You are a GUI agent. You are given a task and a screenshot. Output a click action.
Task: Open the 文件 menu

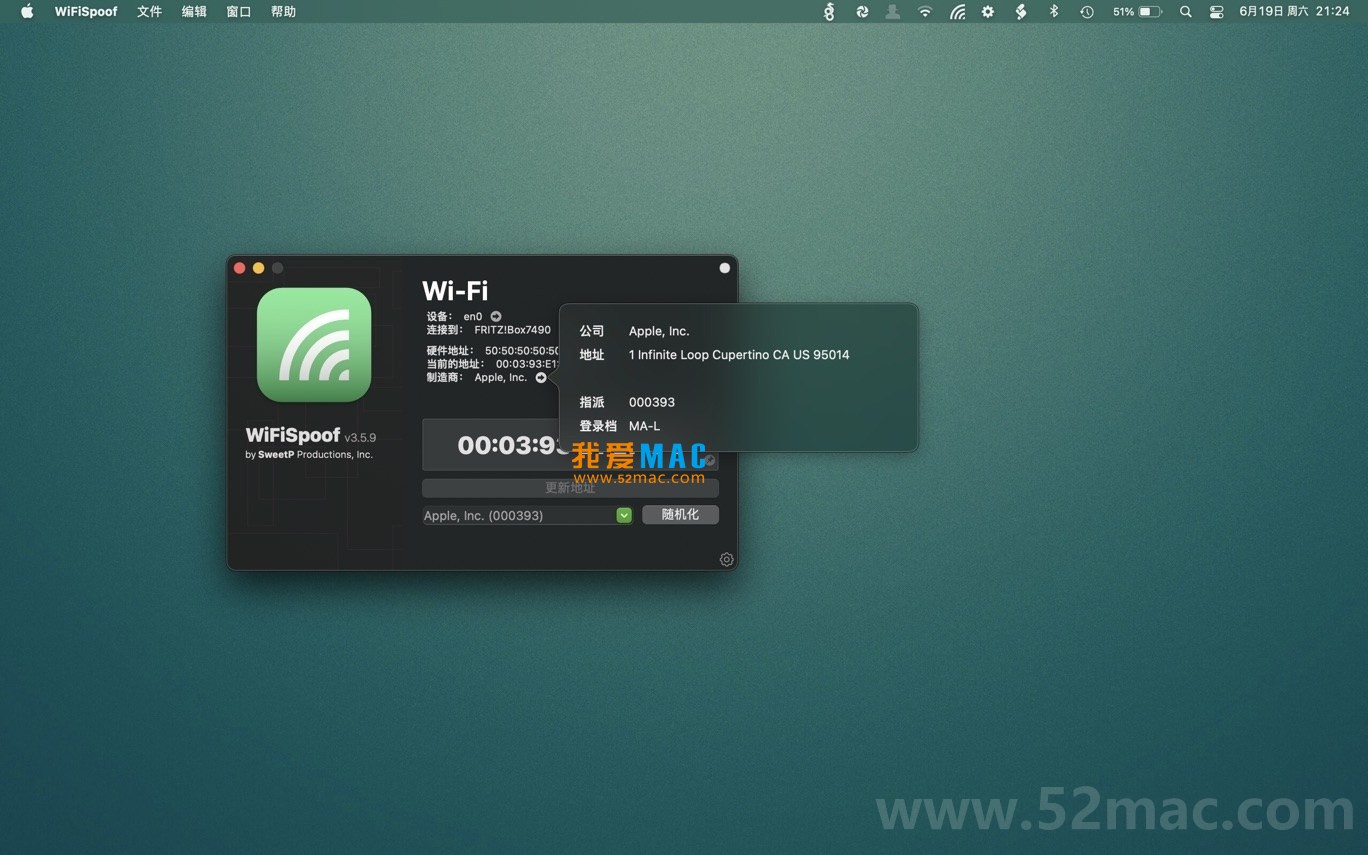click(149, 12)
